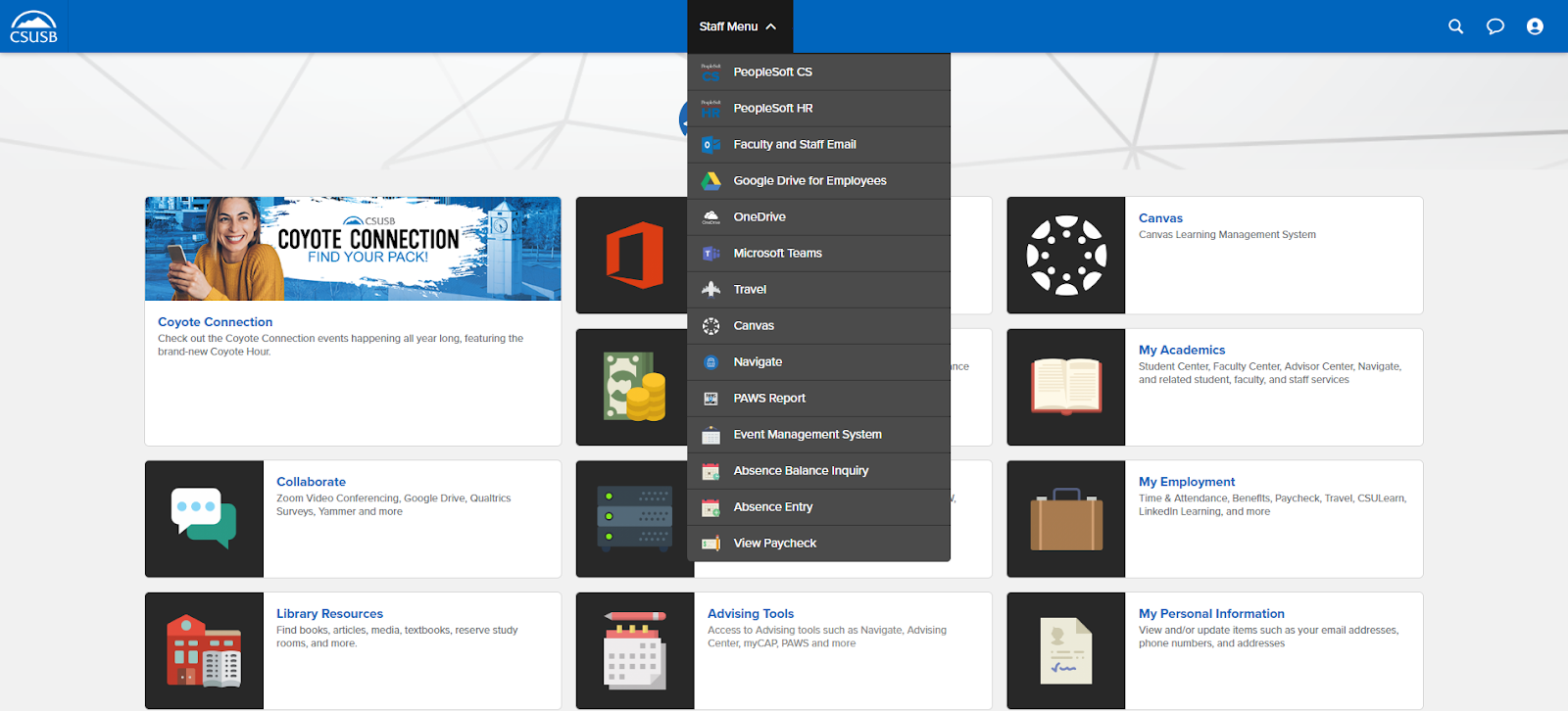Select PeopleSoft HR menu item

[x=819, y=109]
